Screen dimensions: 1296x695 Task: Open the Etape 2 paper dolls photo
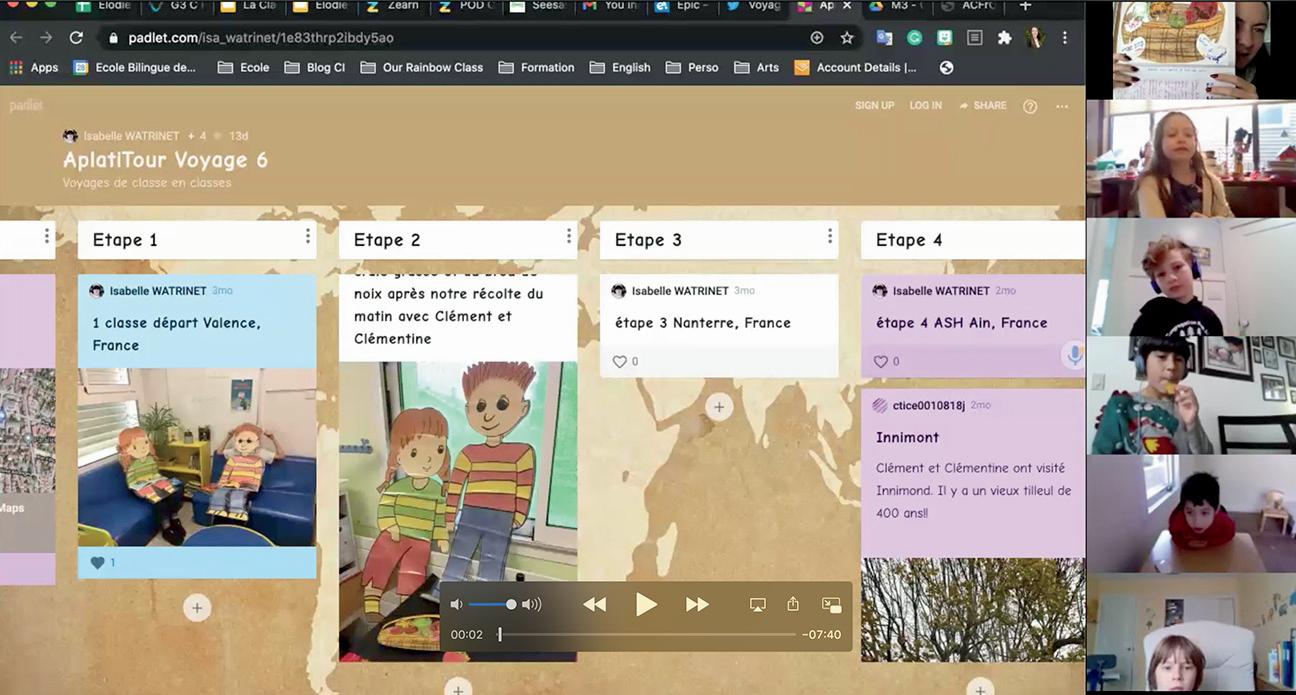(458, 511)
